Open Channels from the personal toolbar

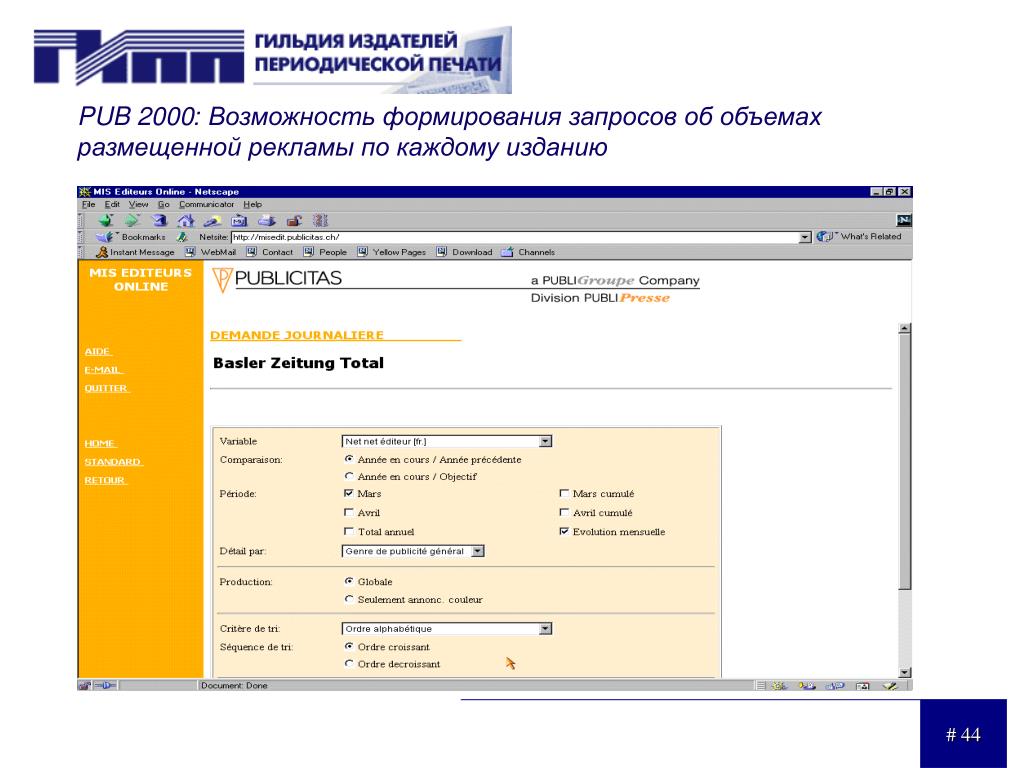click(x=528, y=252)
